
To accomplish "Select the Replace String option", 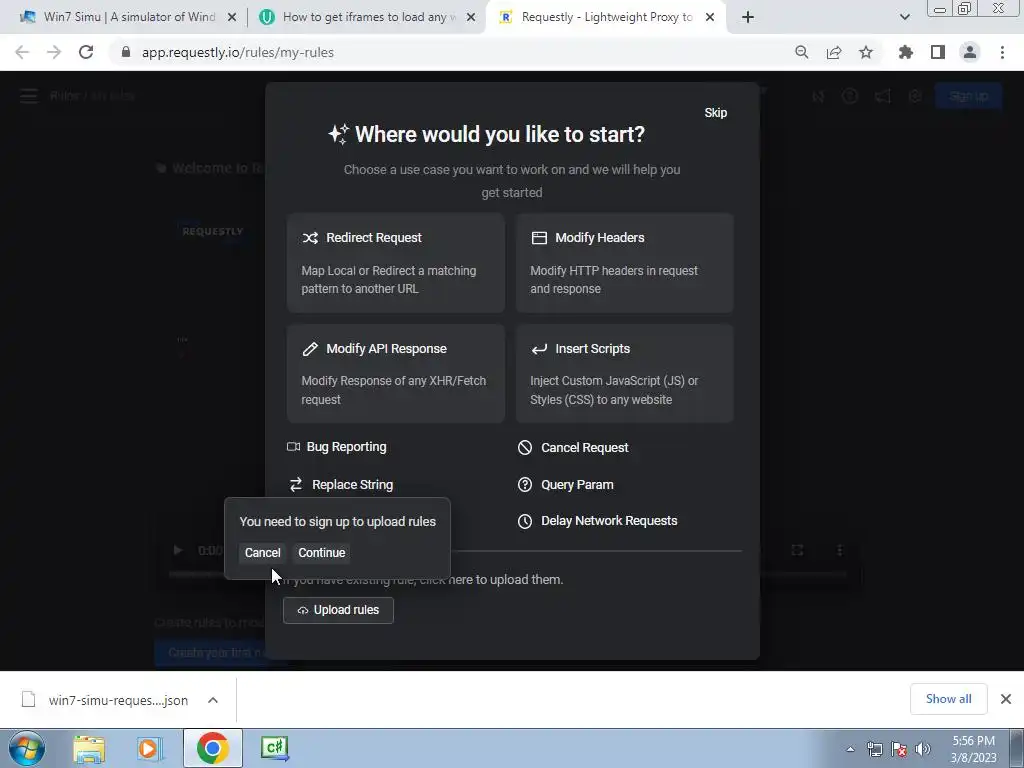I will (x=341, y=485).
